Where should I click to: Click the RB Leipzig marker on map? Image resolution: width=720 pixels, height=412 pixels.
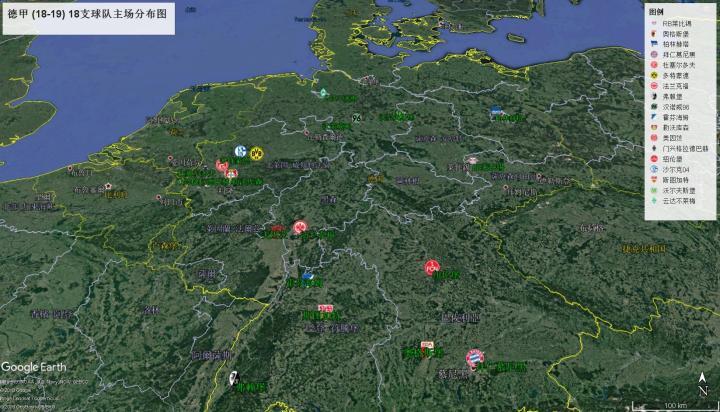pos(471,160)
